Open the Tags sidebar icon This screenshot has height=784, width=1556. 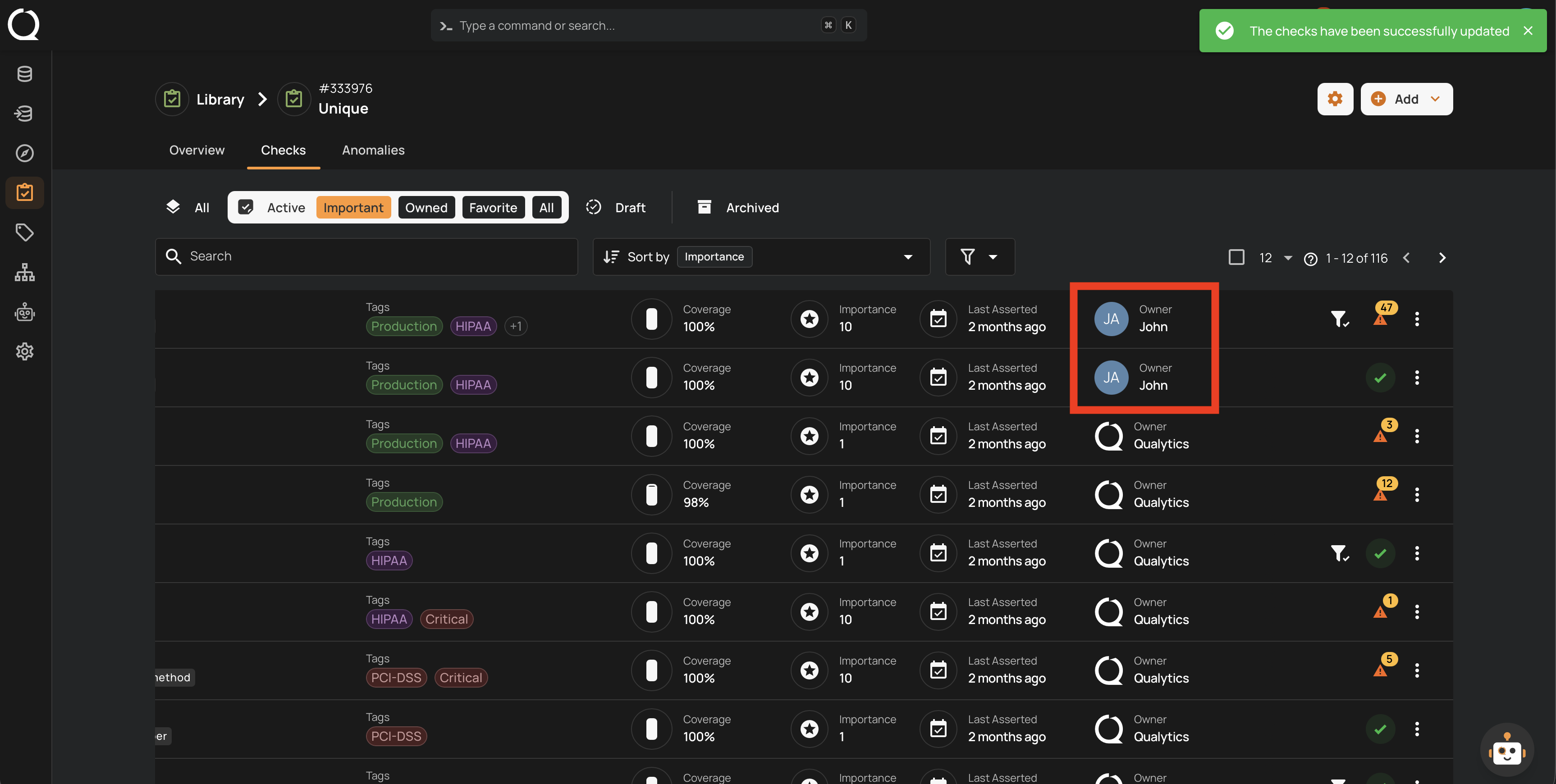pyautogui.click(x=24, y=232)
